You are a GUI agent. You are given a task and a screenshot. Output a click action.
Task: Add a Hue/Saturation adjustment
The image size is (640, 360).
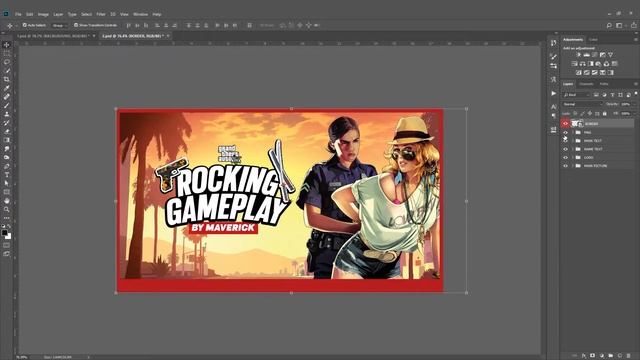pyautogui.click(x=574, y=64)
